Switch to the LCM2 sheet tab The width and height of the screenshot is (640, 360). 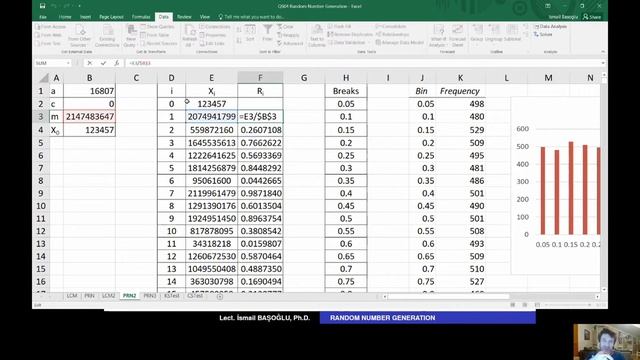coord(109,296)
